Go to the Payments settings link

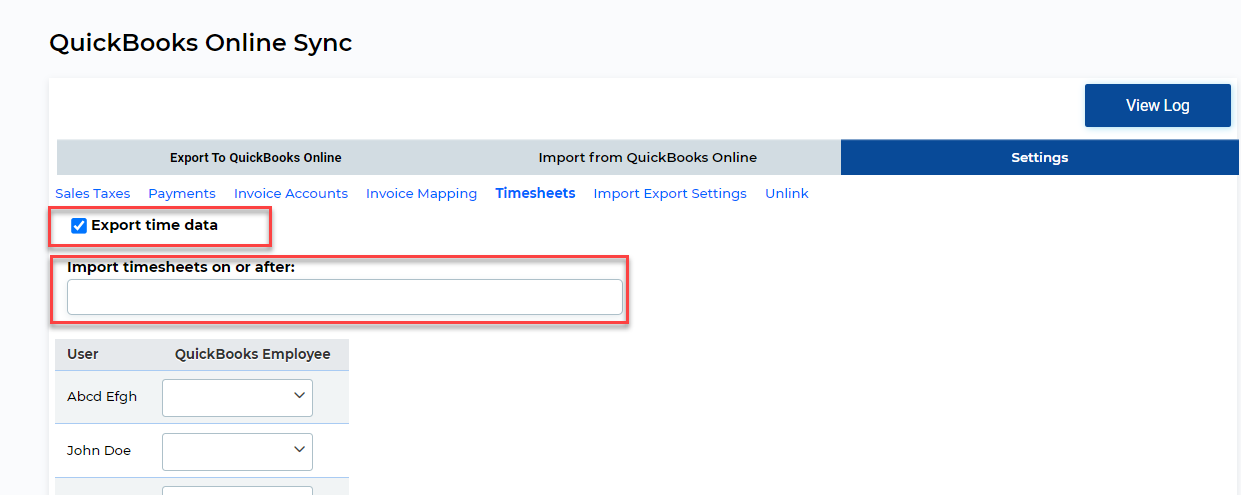click(182, 194)
